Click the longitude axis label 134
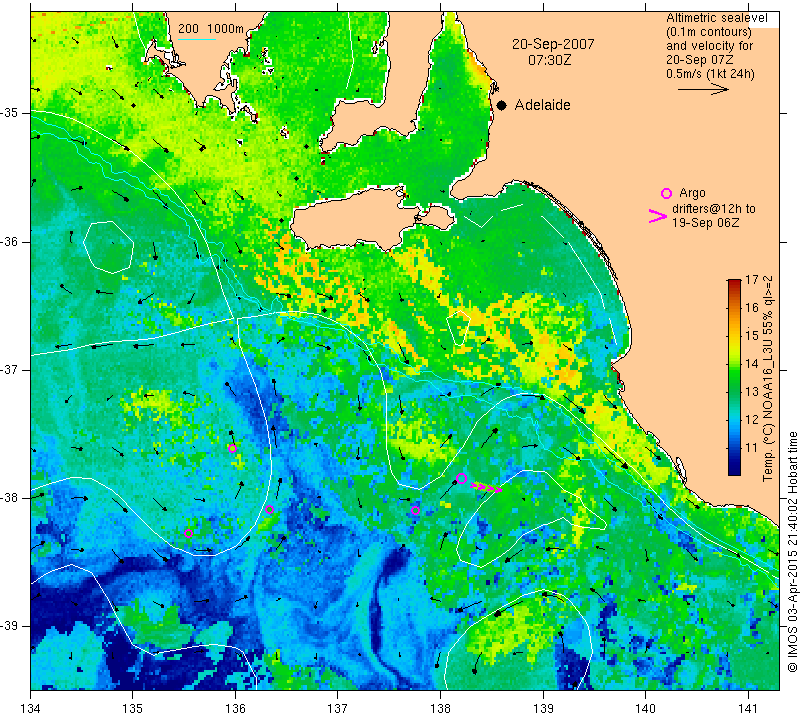Image resolution: width=800 pixels, height=720 pixels. coord(31,709)
